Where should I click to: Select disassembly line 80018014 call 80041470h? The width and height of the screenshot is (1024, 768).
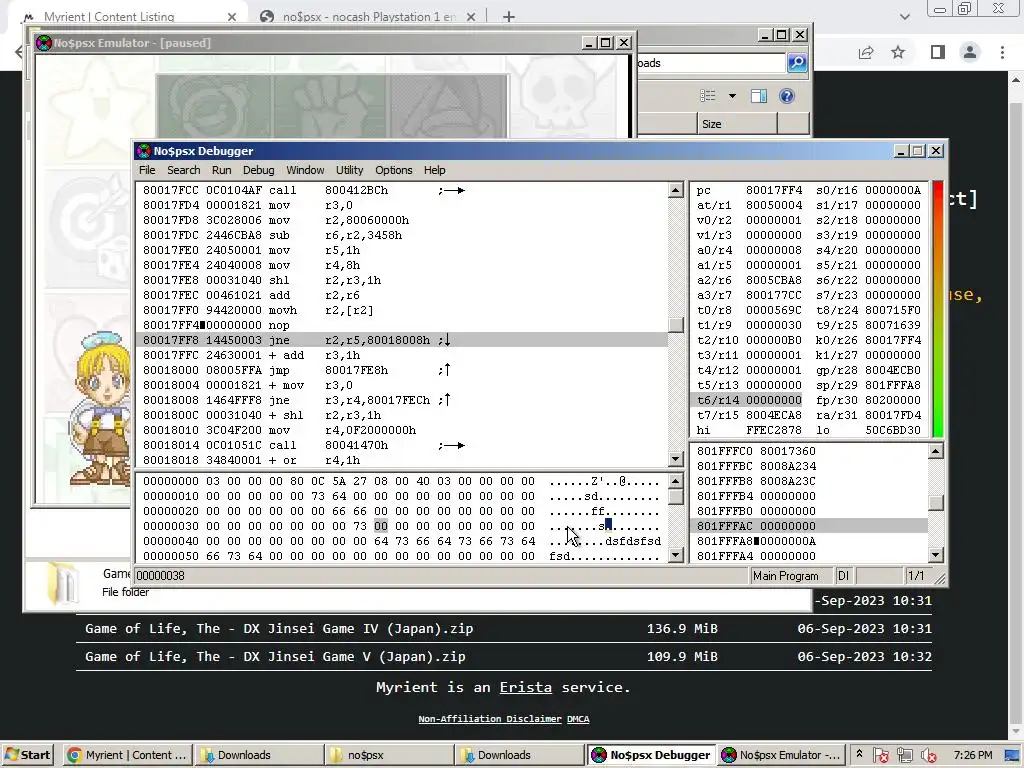[402, 445]
